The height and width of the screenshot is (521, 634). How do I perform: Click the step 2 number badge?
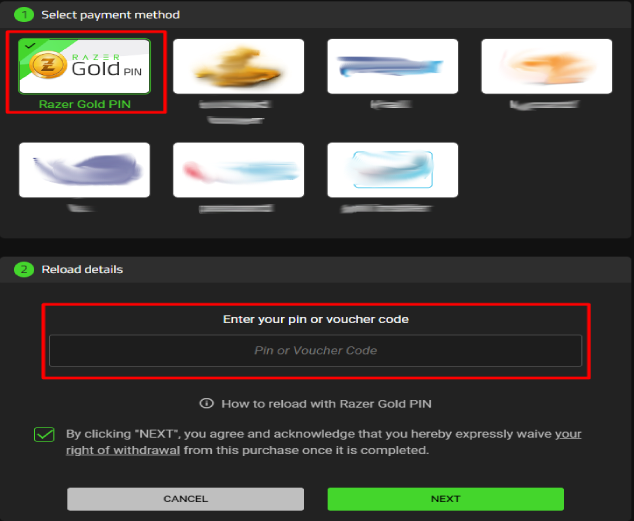coord(24,270)
